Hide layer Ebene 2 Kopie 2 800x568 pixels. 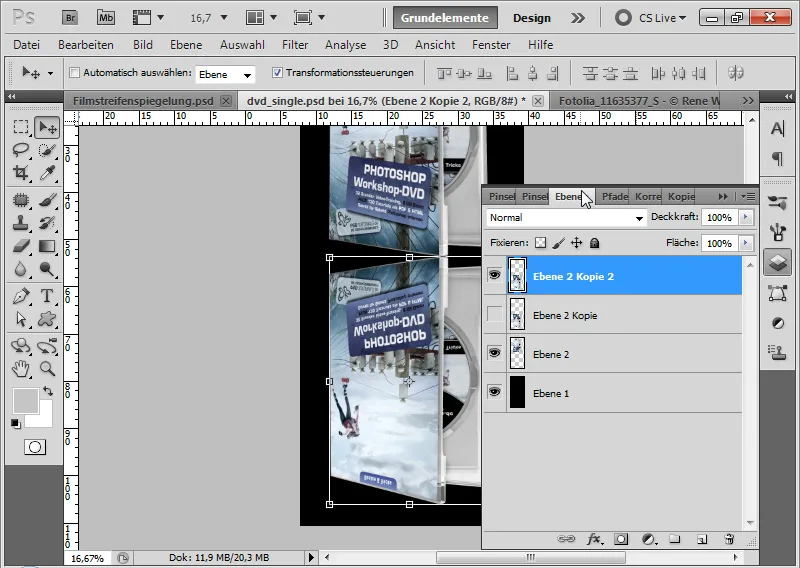(494, 275)
